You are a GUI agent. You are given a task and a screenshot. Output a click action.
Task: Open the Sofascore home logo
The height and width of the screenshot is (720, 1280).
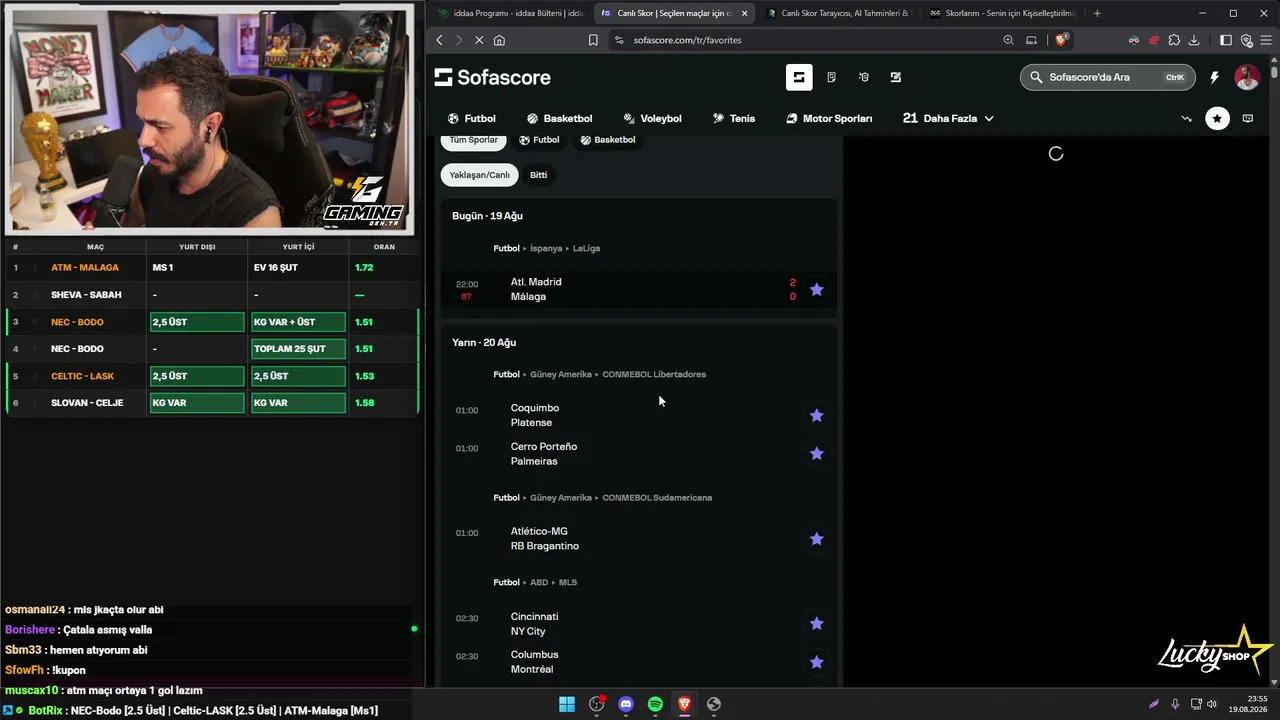pos(492,77)
